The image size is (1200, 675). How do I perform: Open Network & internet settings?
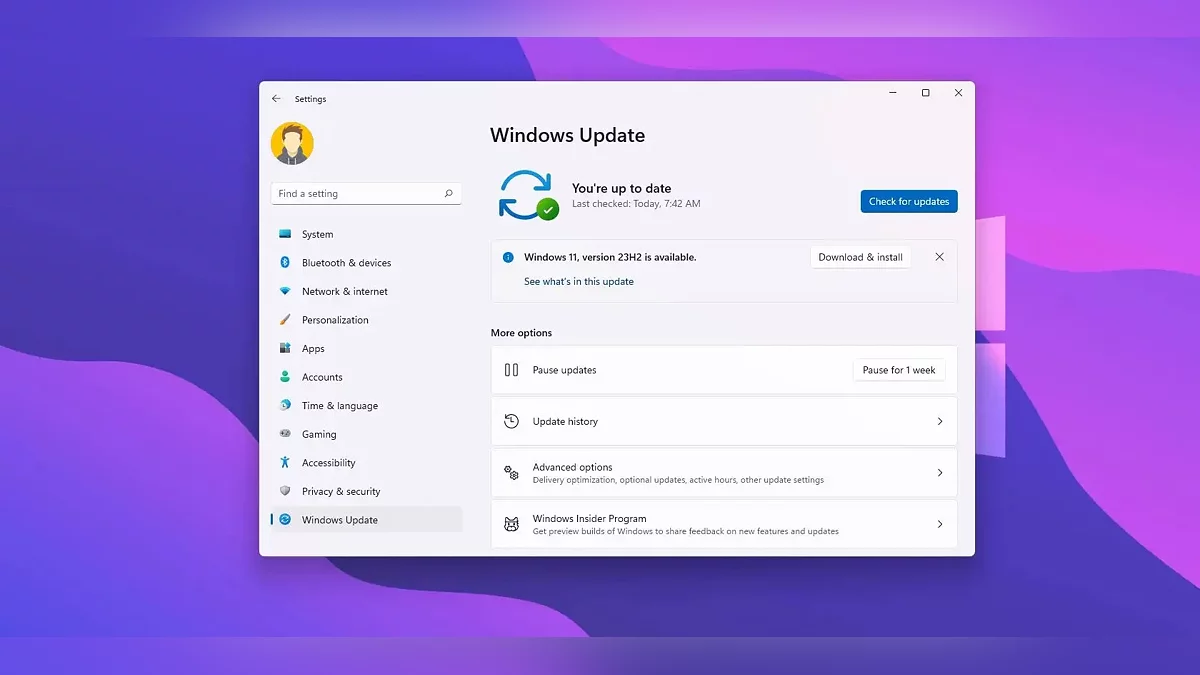pos(366,291)
